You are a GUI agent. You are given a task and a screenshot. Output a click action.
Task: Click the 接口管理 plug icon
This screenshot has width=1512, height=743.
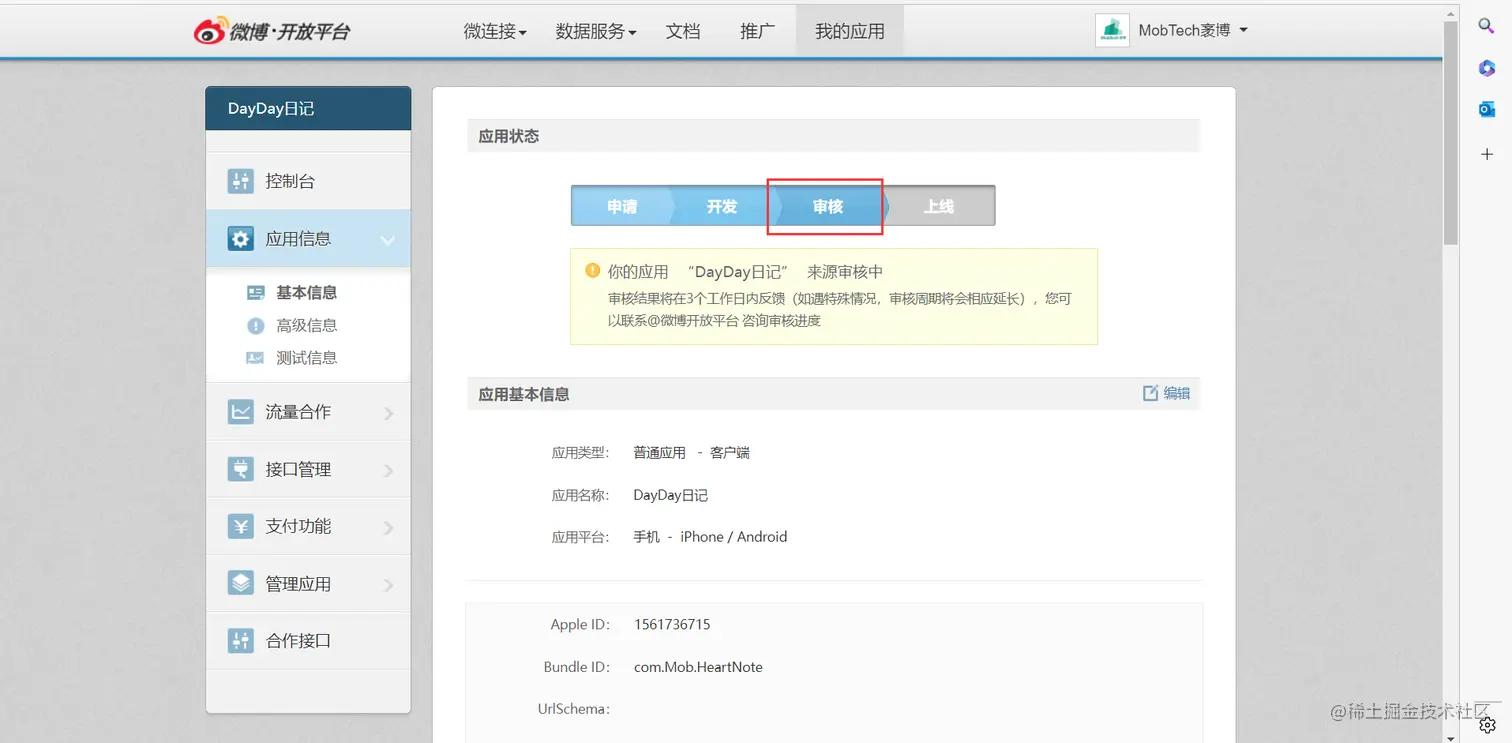[x=240, y=468]
